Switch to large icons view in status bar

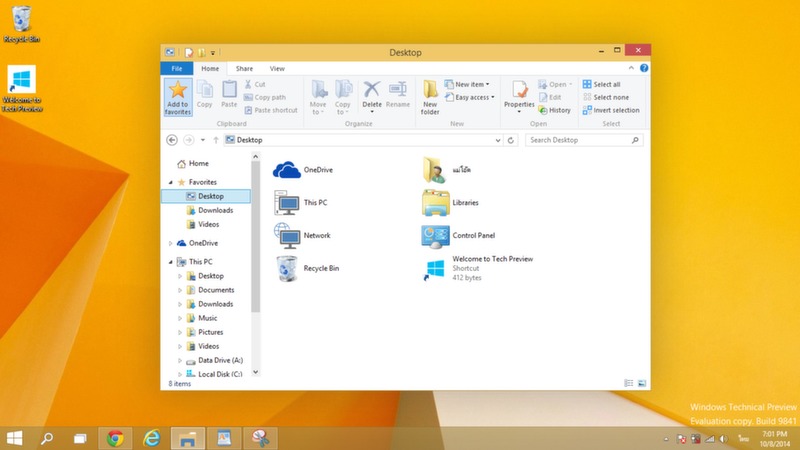pyautogui.click(x=642, y=383)
